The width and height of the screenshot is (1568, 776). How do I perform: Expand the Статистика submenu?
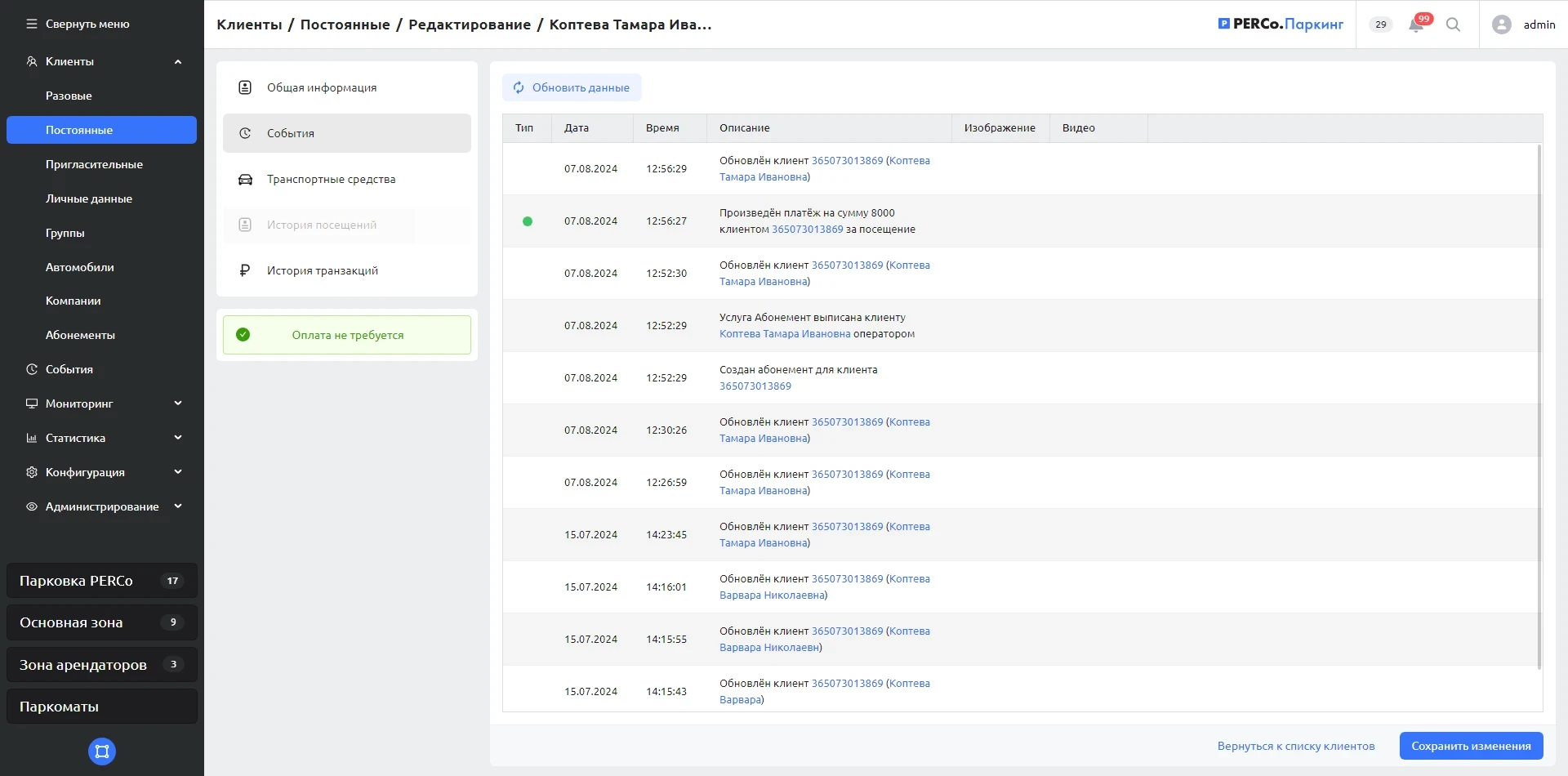click(178, 438)
